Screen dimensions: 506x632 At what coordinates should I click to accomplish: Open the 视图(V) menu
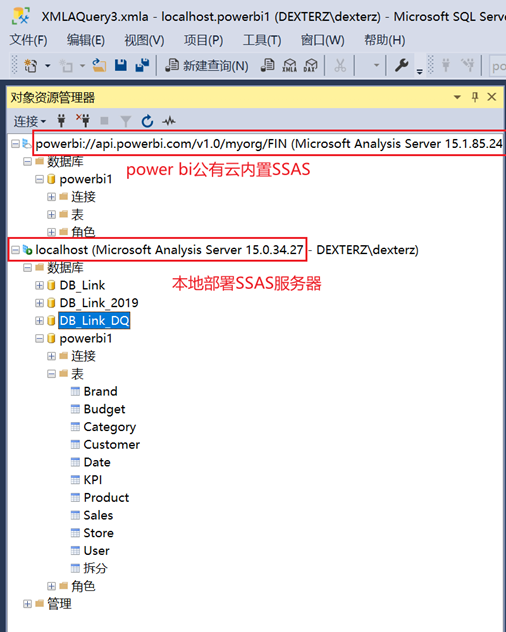pyautogui.click(x=144, y=40)
